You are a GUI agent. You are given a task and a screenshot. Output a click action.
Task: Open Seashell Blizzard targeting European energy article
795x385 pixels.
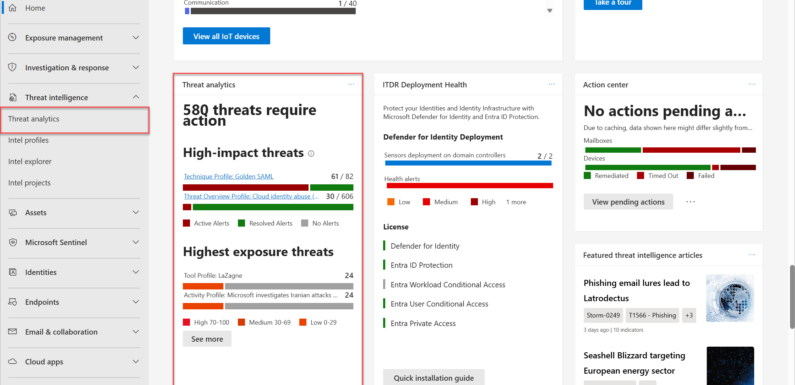(634, 363)
